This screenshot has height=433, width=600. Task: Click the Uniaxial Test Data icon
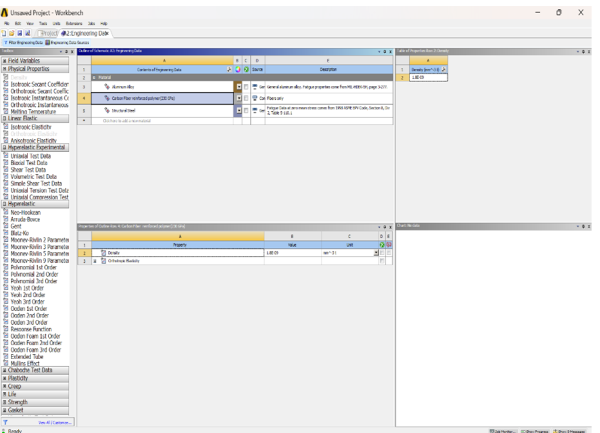point(6,156)
